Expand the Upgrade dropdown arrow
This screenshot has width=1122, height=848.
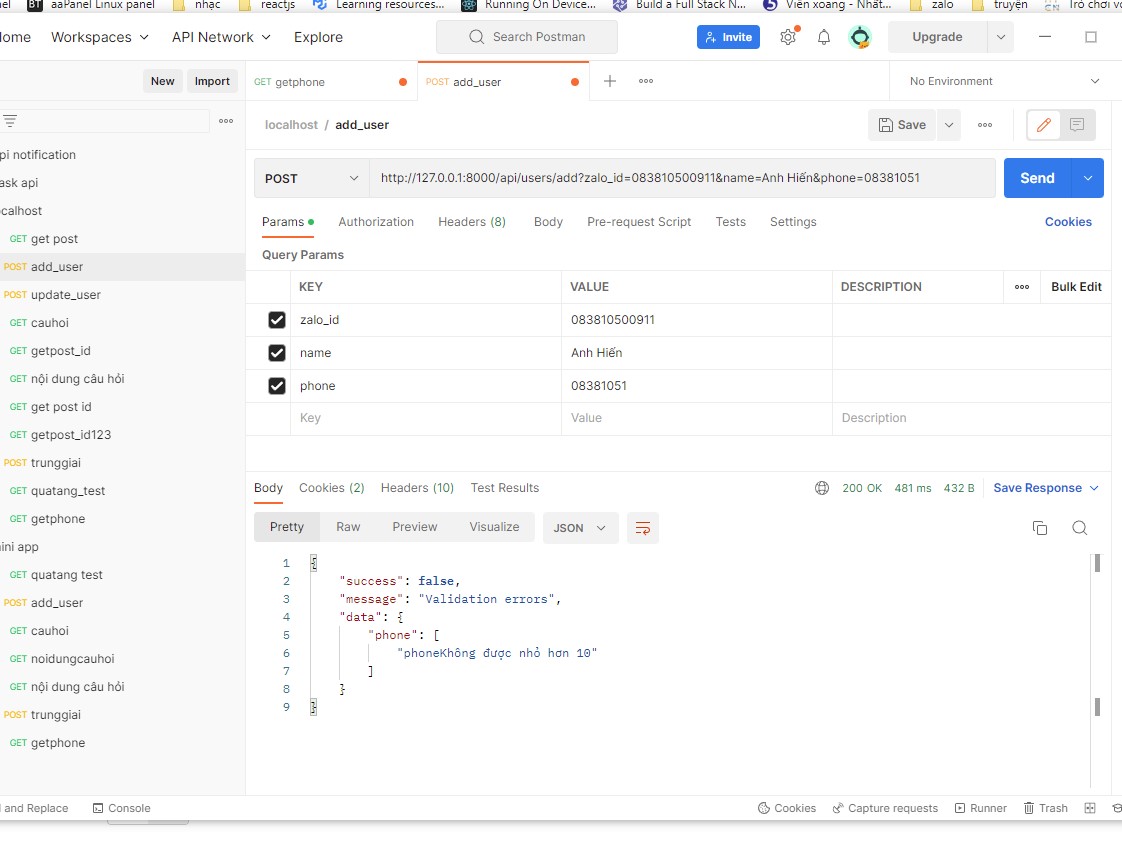[1000, 37]
